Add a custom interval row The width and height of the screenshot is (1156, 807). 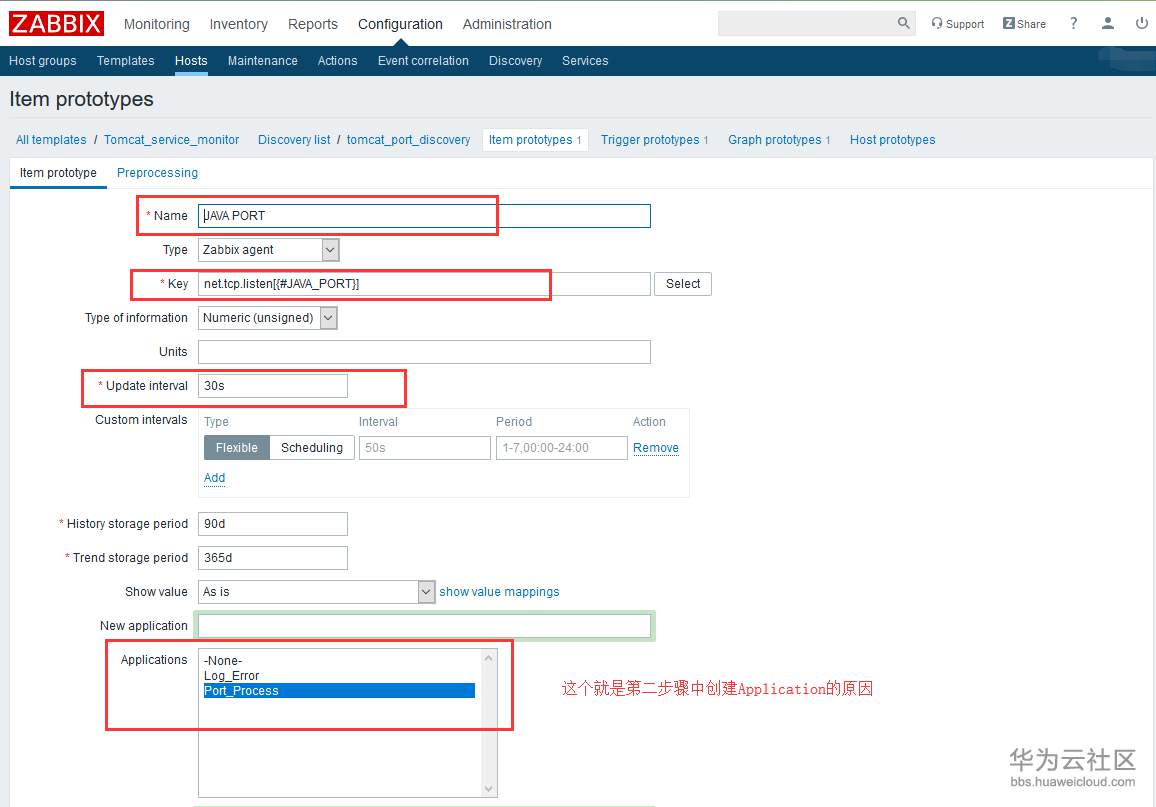(x=215, y=478)
